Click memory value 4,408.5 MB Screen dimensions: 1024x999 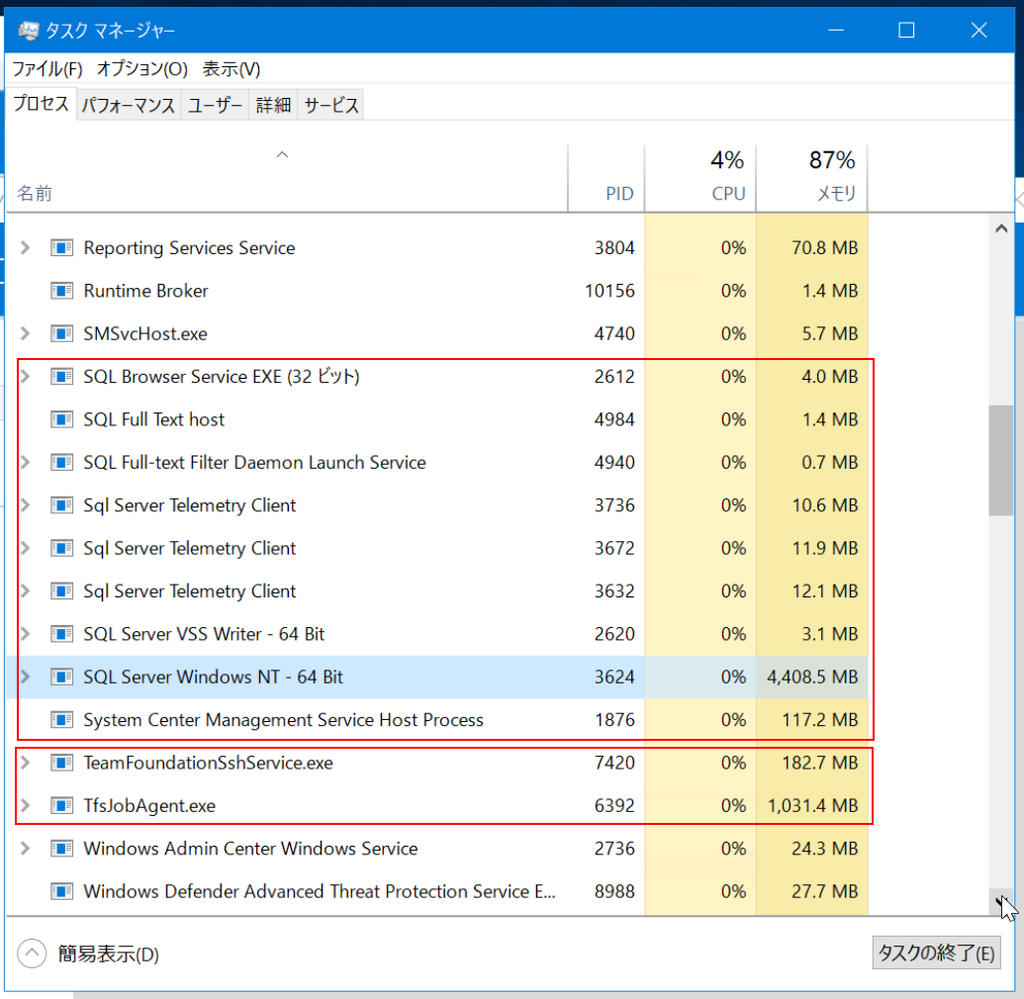click(812, 677)
